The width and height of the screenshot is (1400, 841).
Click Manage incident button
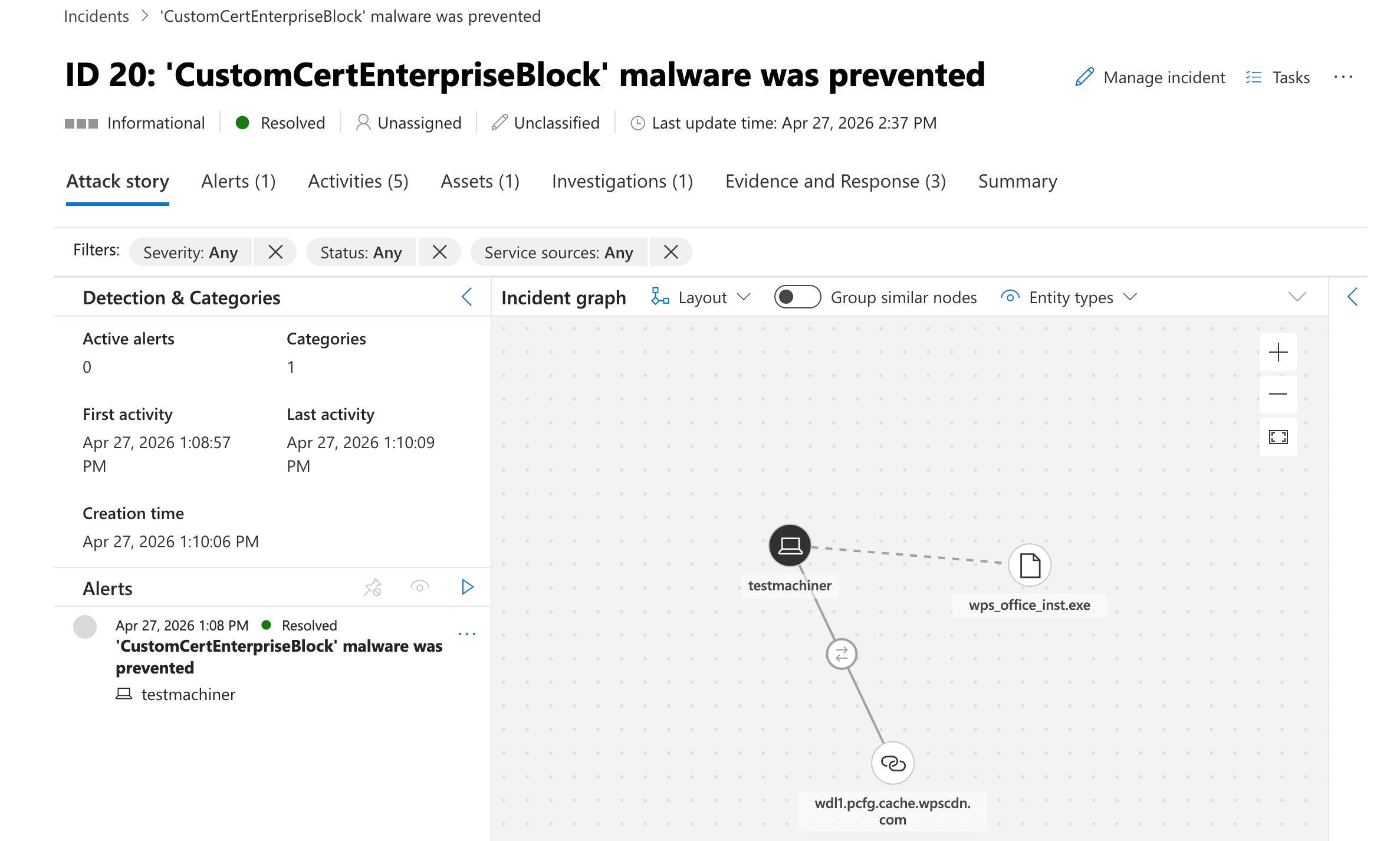[1150, 77]
